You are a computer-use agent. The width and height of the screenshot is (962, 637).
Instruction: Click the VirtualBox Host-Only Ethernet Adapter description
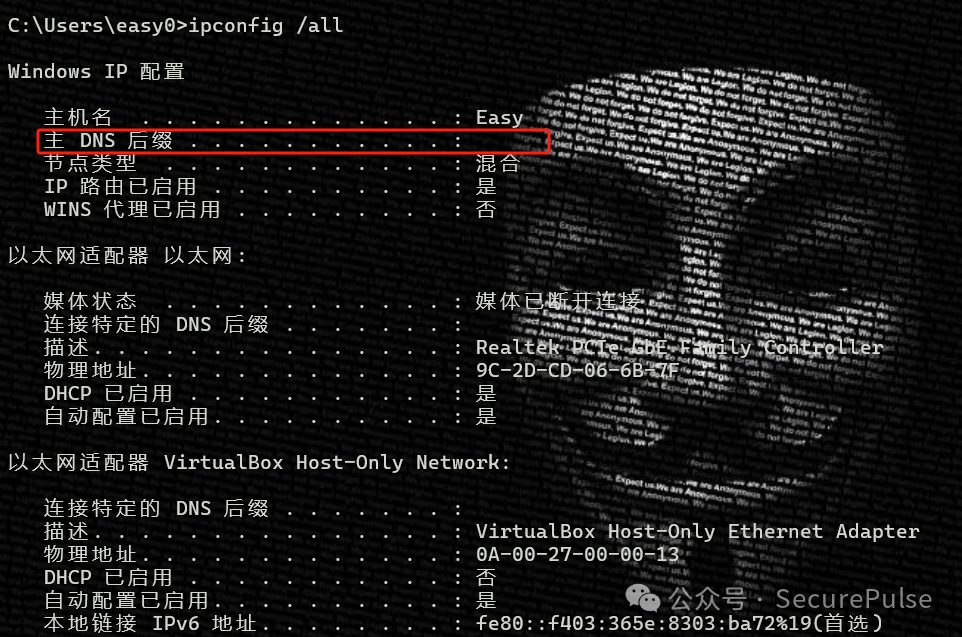(698, 531)
